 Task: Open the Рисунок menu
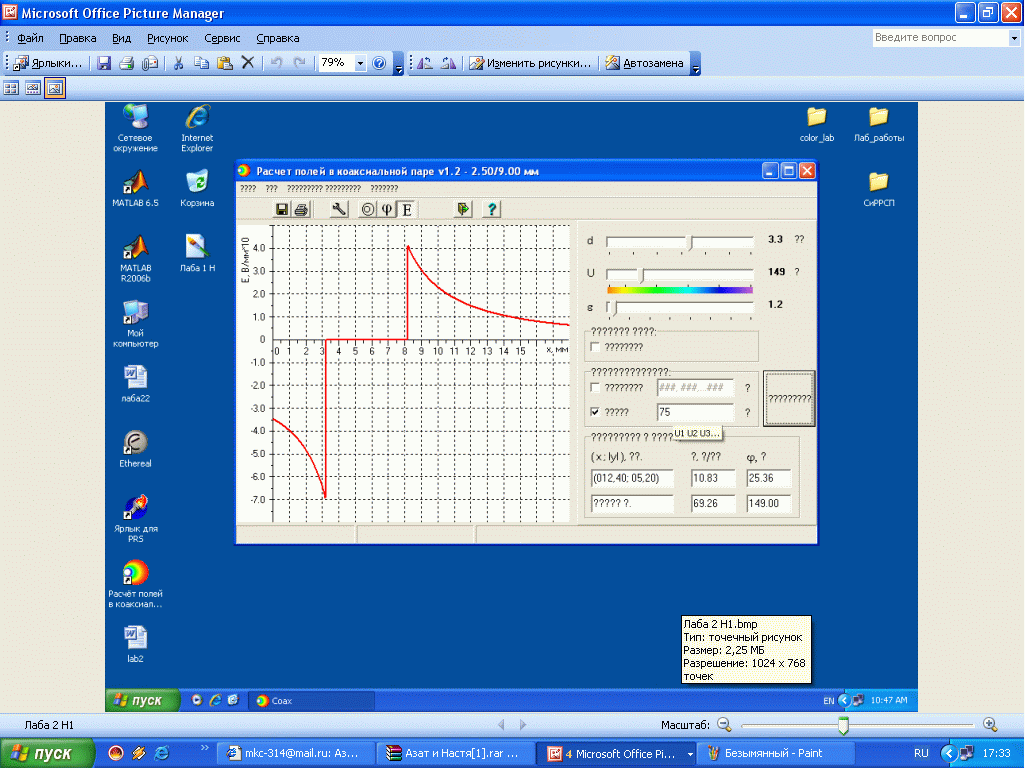pos(167,38)
